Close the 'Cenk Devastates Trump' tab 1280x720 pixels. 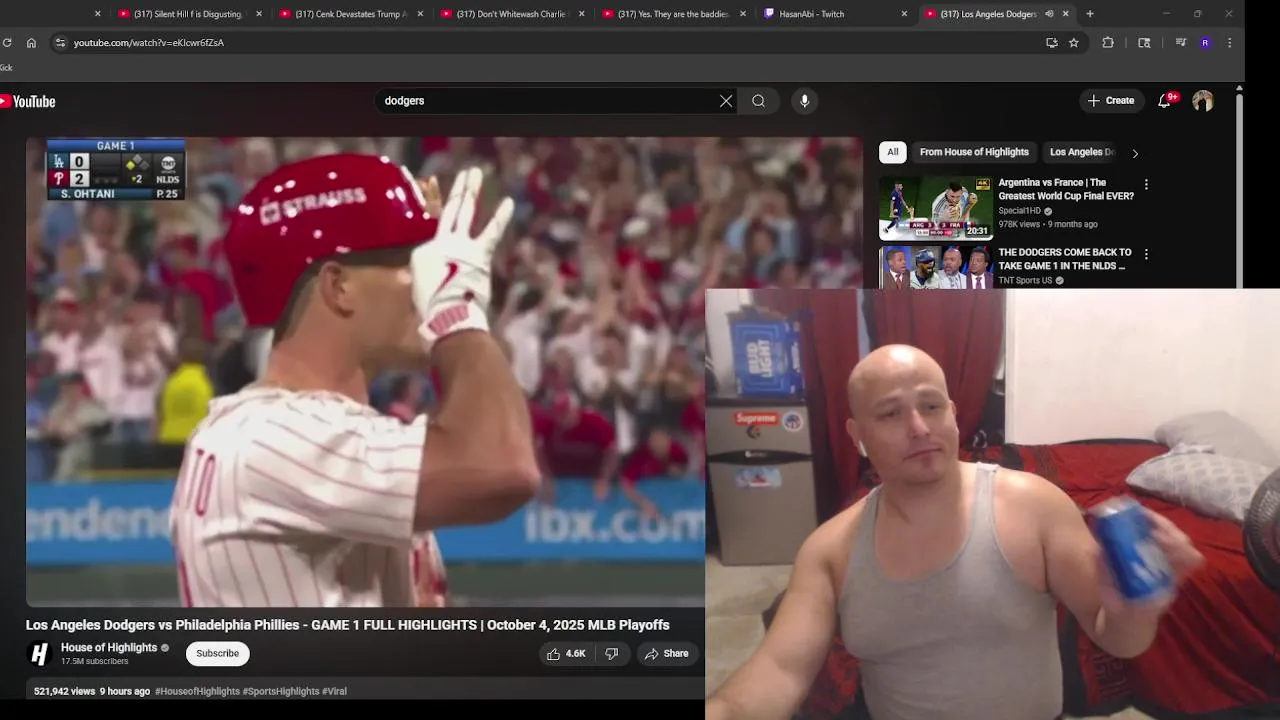pyautogui.click(x=420, y=14)
